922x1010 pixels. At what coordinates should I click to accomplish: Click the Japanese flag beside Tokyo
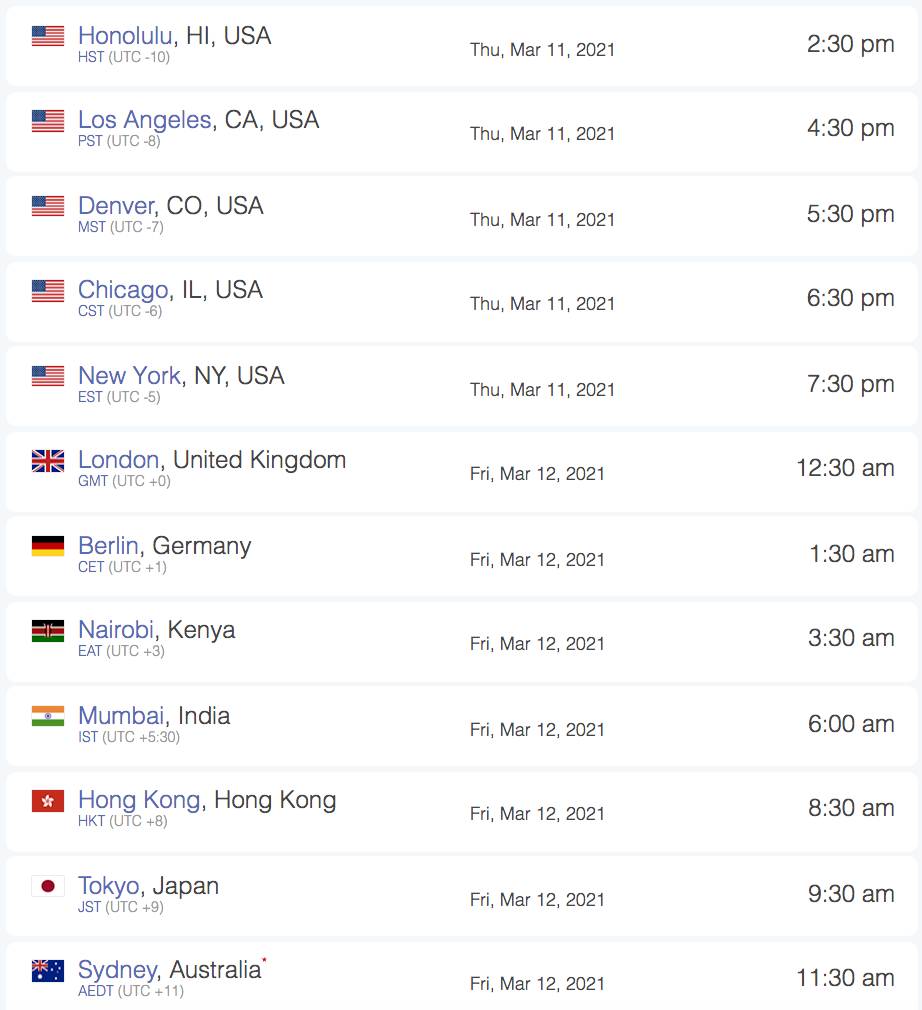pos(48,886)
